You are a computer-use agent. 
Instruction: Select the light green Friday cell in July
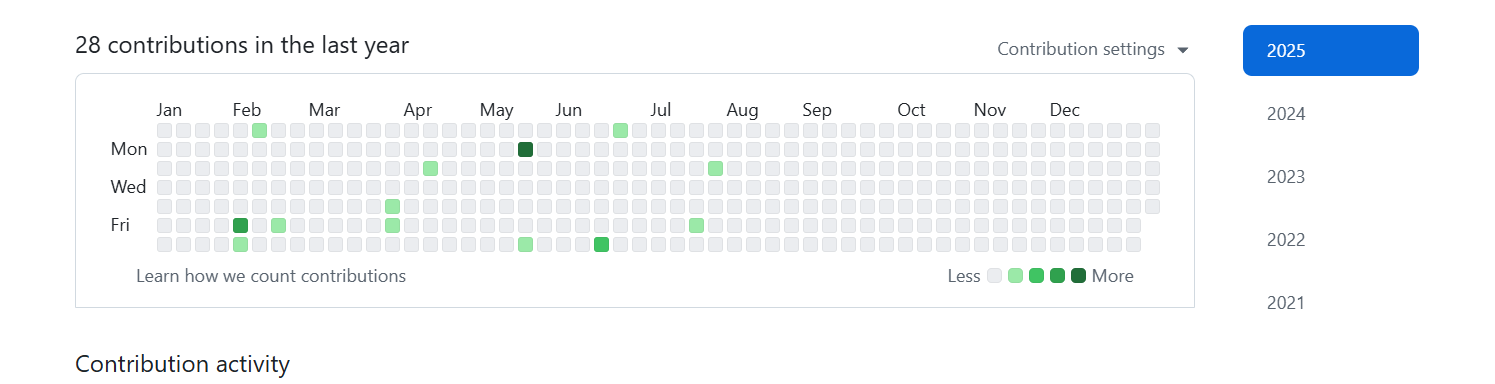click(x=696, y=225)
